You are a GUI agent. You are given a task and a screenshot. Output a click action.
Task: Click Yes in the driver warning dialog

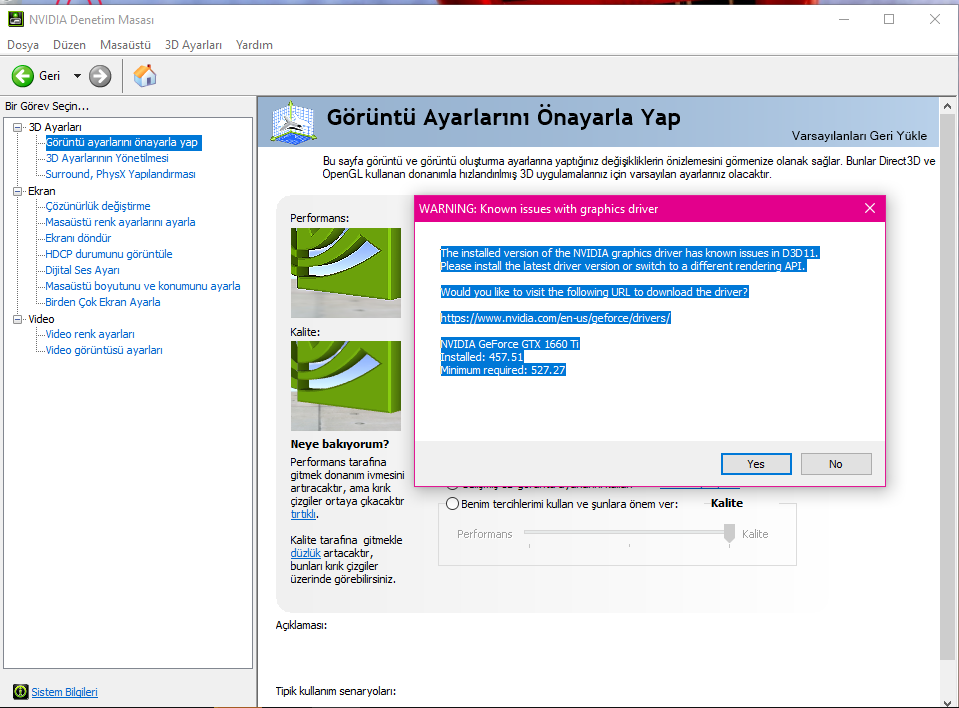pyautogui.click(x=756, y=464)
